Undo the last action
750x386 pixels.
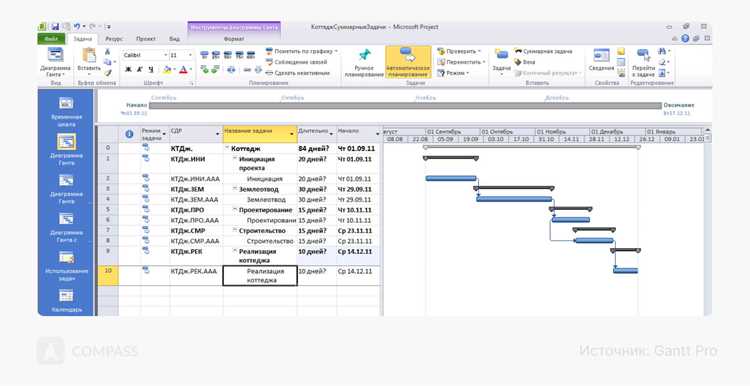pyautogui.click(x=77, y=27)
